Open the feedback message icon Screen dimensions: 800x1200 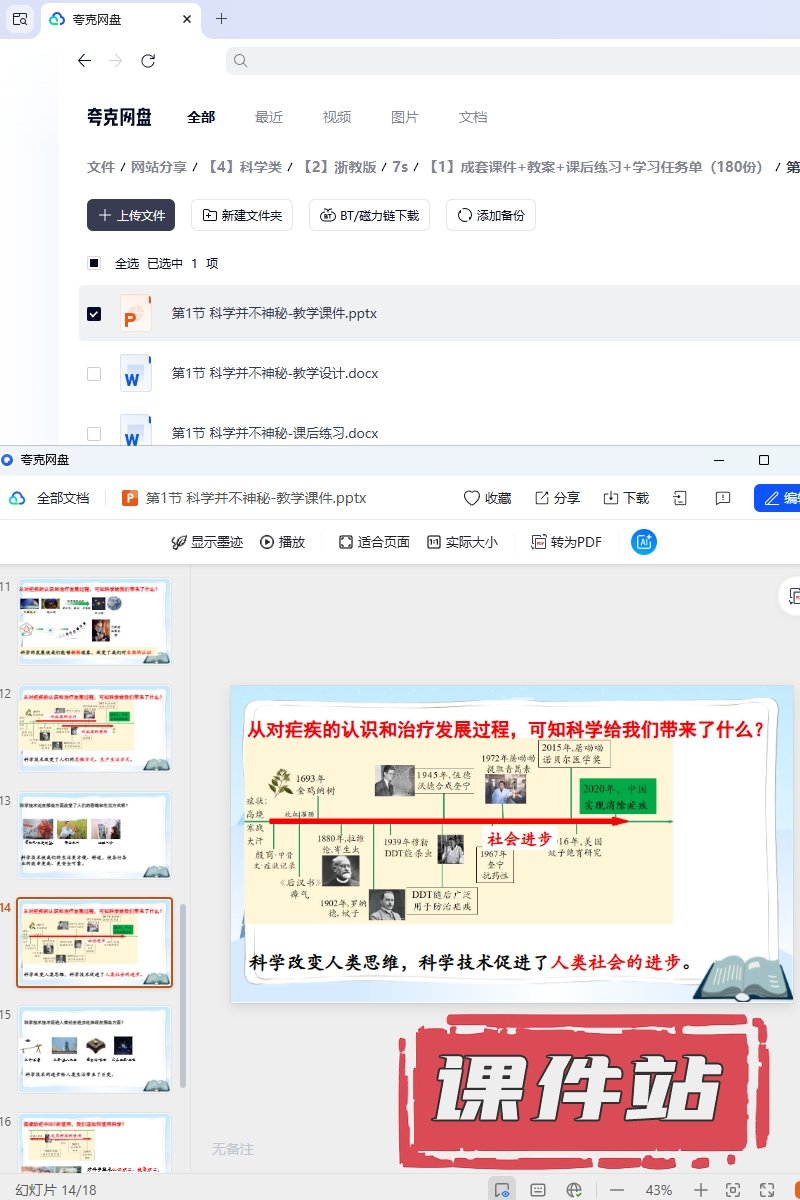pos(723,498)
